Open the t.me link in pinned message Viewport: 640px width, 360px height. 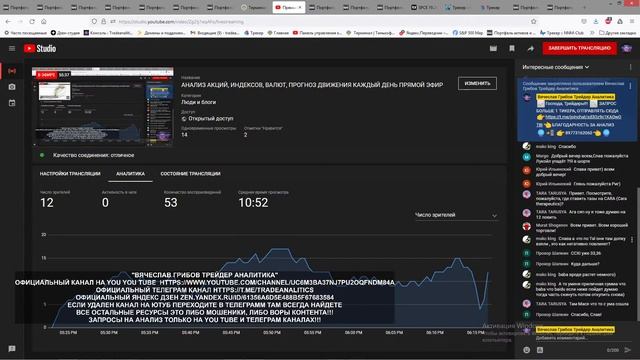(583, 117)
